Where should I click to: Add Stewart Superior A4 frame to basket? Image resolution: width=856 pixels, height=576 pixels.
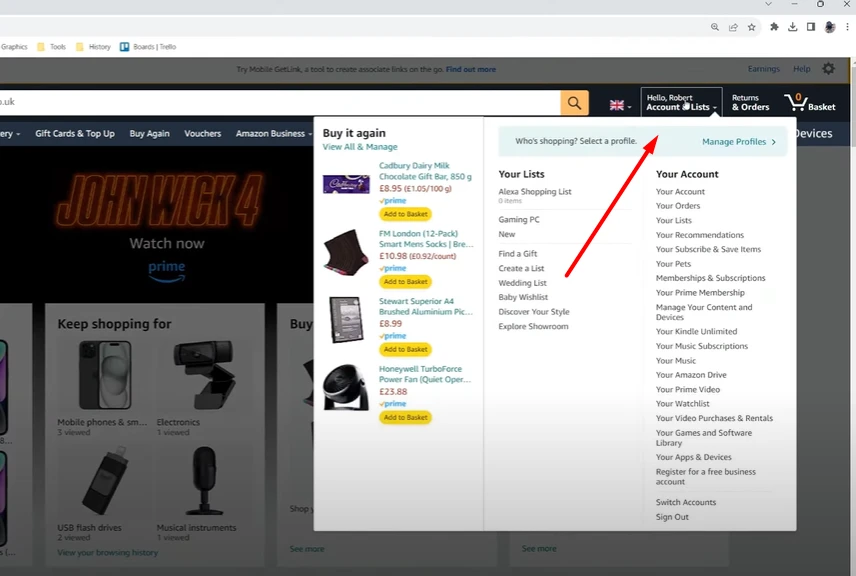405,349
